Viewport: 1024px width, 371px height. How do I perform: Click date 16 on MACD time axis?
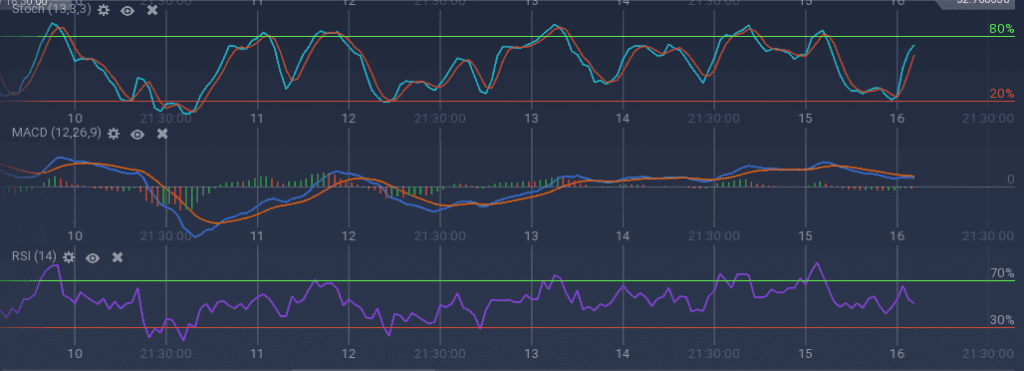[897, 236]
